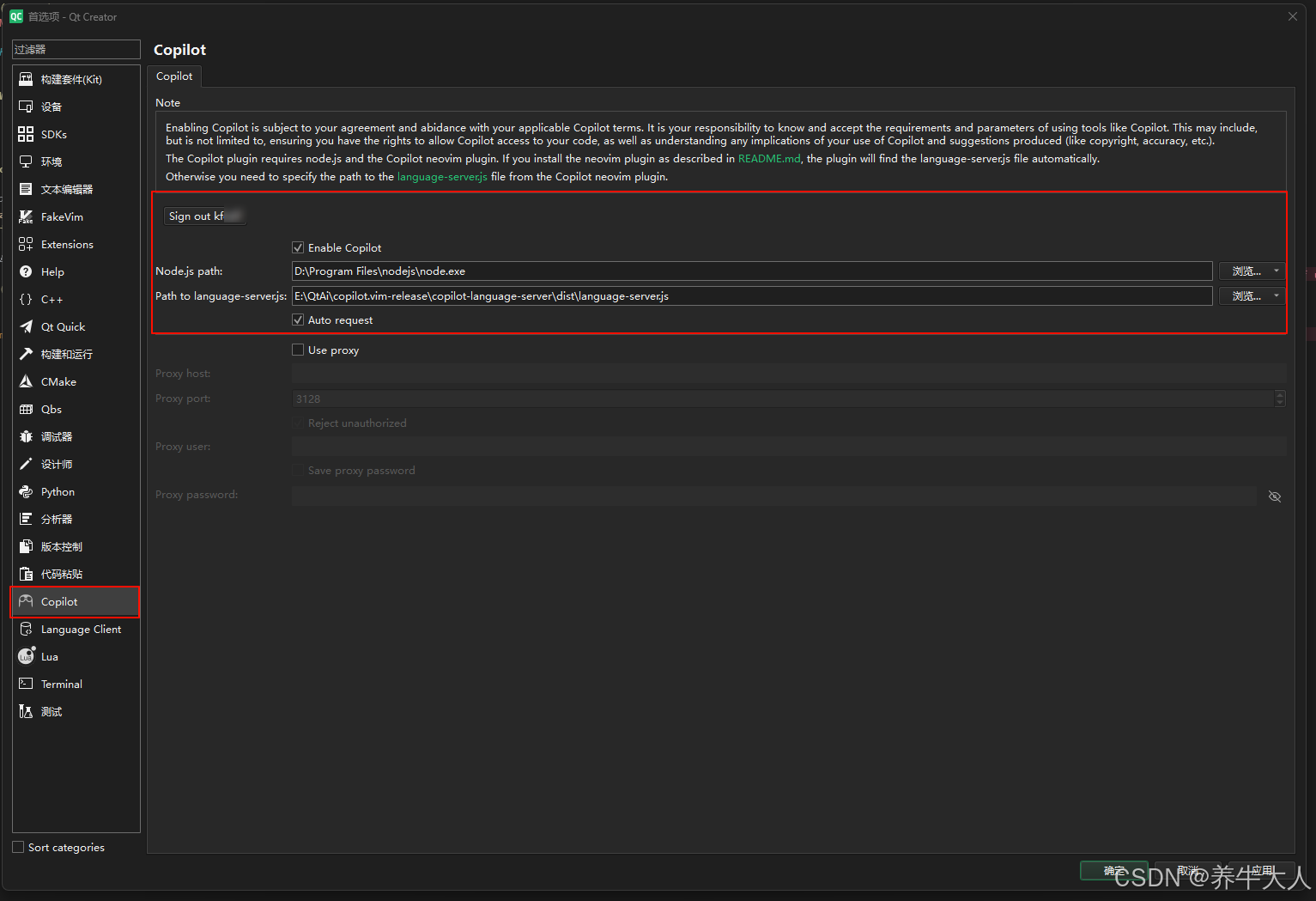Viewport: 1316px width, 901px height.
Task: Tick the Sort categories checkbox
Action: [18, 847]
